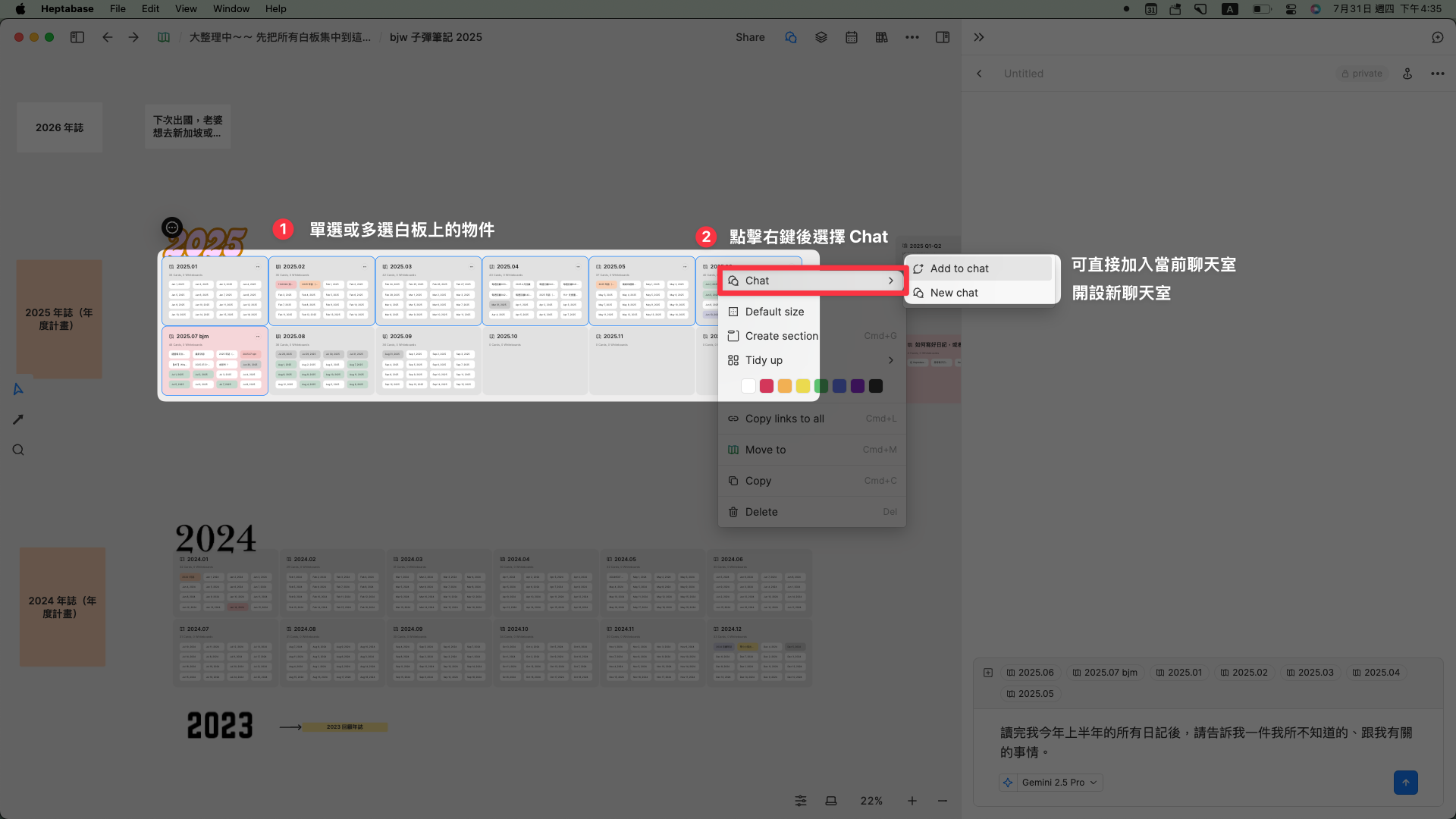Expand the Tidy up submenu

click(891, 360)
